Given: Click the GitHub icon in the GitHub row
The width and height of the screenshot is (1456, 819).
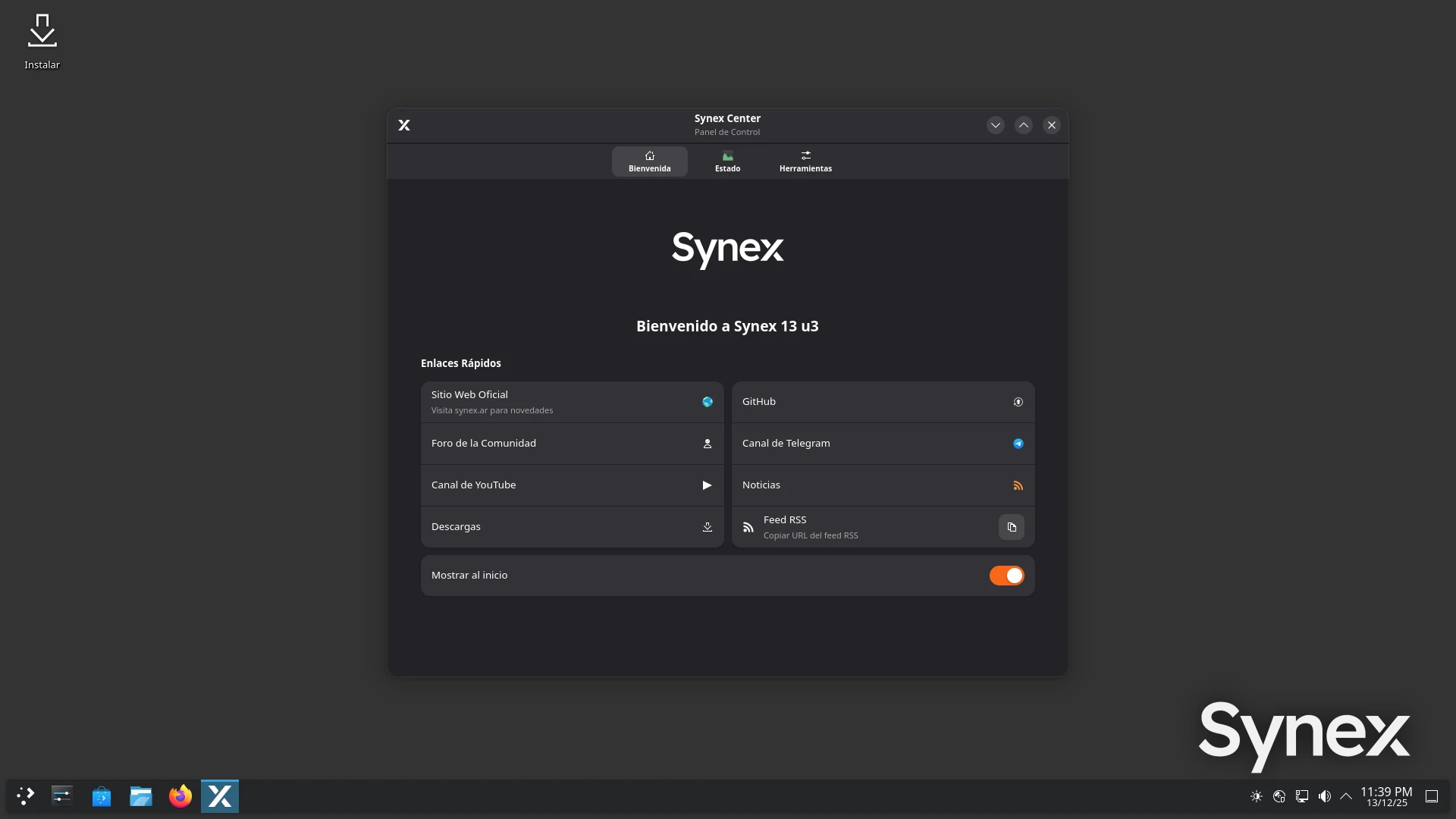Looking at the screenshot, I should 1018,402.
